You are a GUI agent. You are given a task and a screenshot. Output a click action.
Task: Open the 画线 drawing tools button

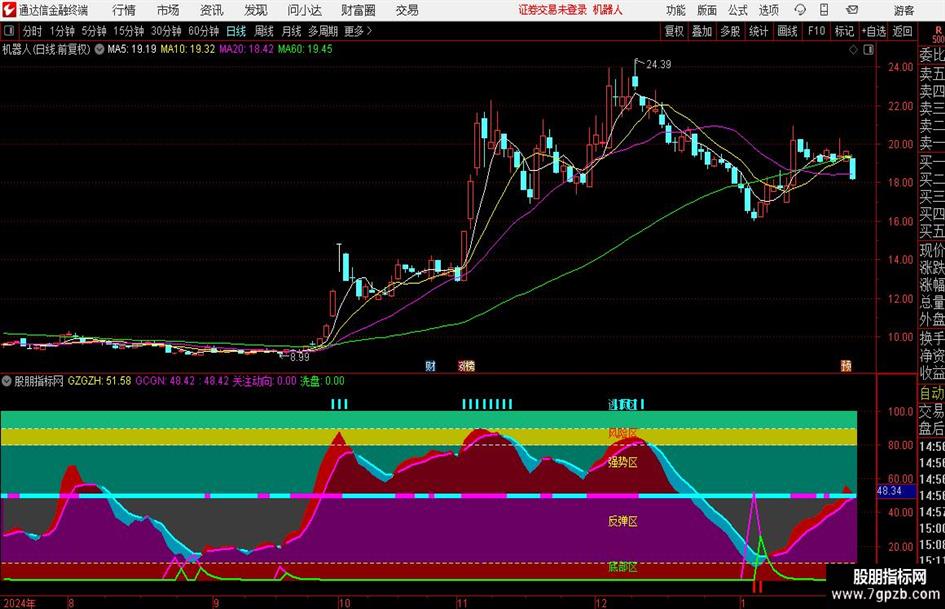pyautogui.click(x=787, y=31)
